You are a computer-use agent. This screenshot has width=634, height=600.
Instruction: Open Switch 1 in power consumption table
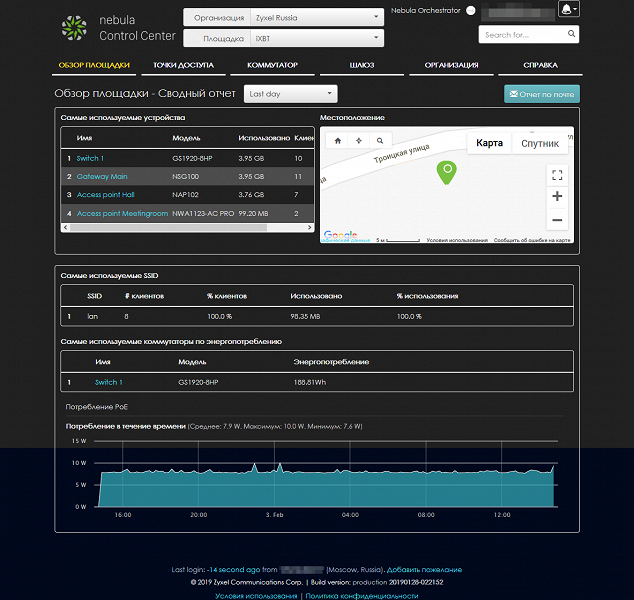coord(108,382)
